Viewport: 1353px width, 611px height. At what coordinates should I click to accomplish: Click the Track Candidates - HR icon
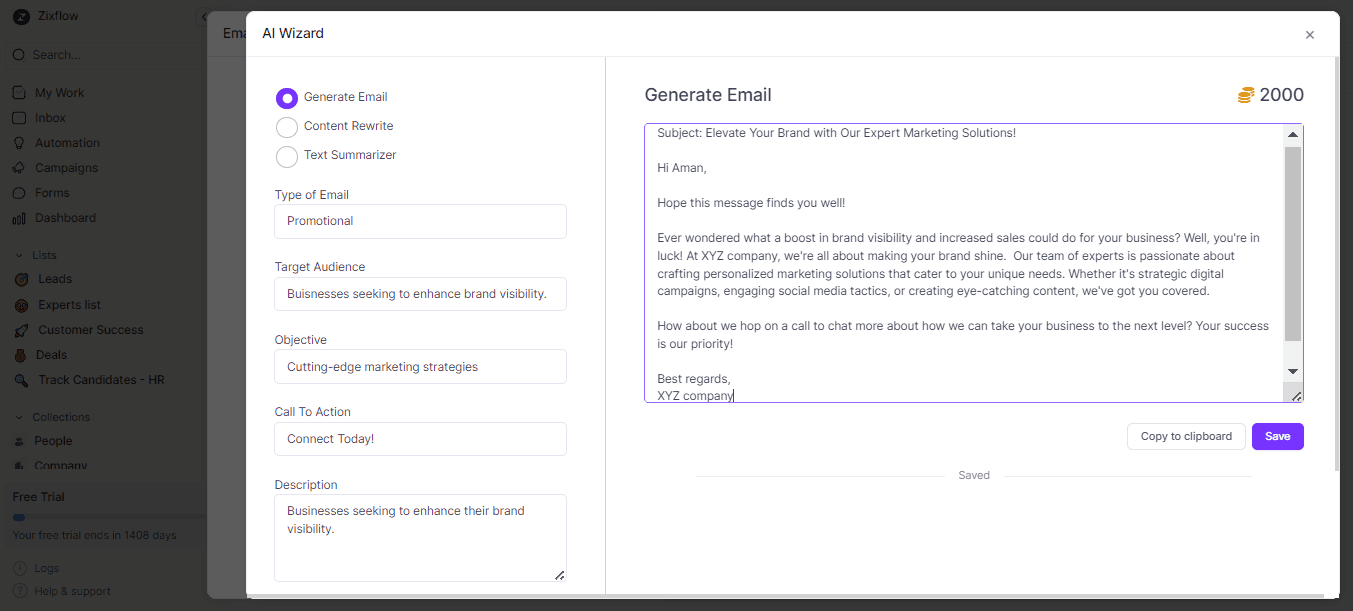pos(22,380)
